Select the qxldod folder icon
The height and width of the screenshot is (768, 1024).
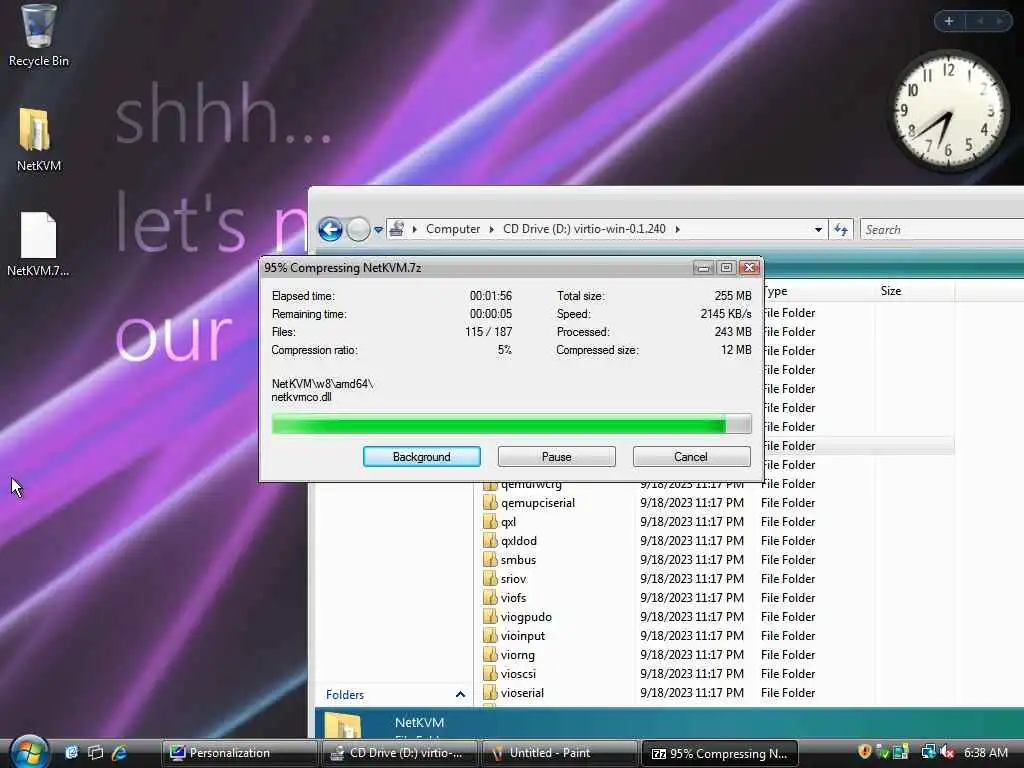[x=490, y=541]
